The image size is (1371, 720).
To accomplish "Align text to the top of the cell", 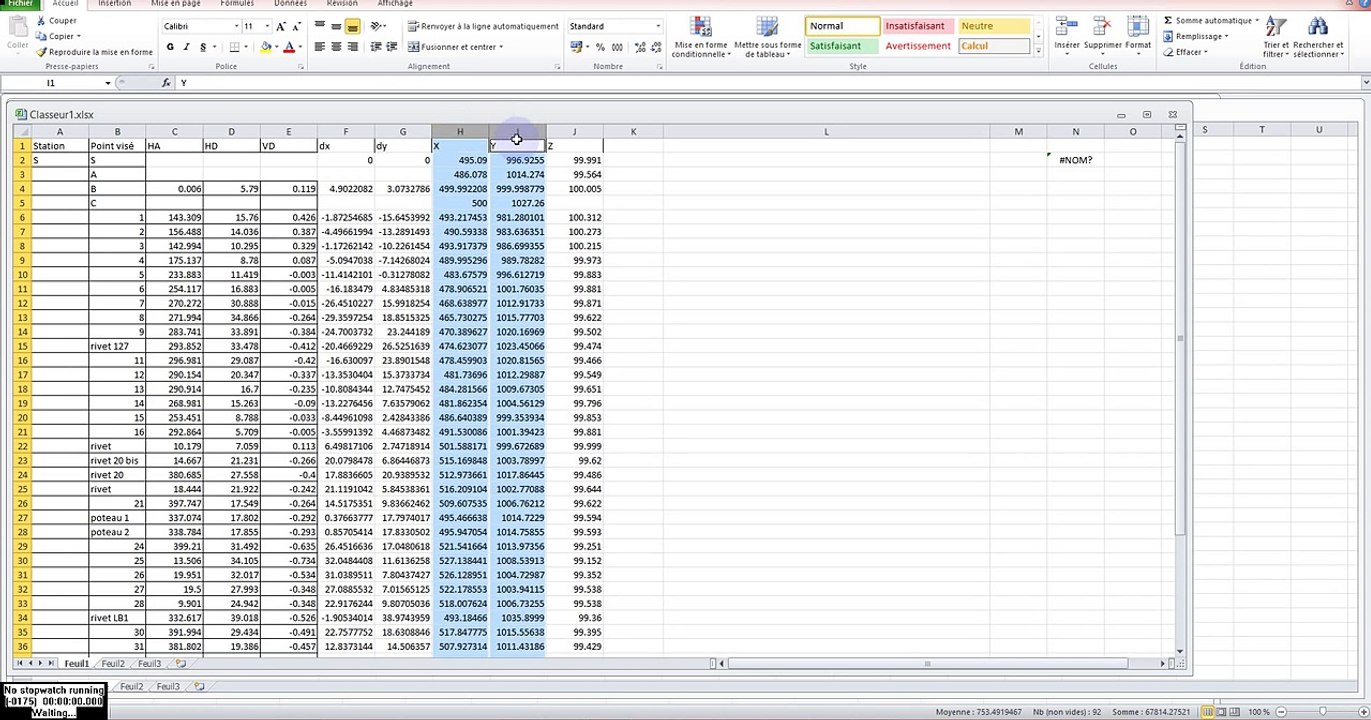I will pos(320,26).
